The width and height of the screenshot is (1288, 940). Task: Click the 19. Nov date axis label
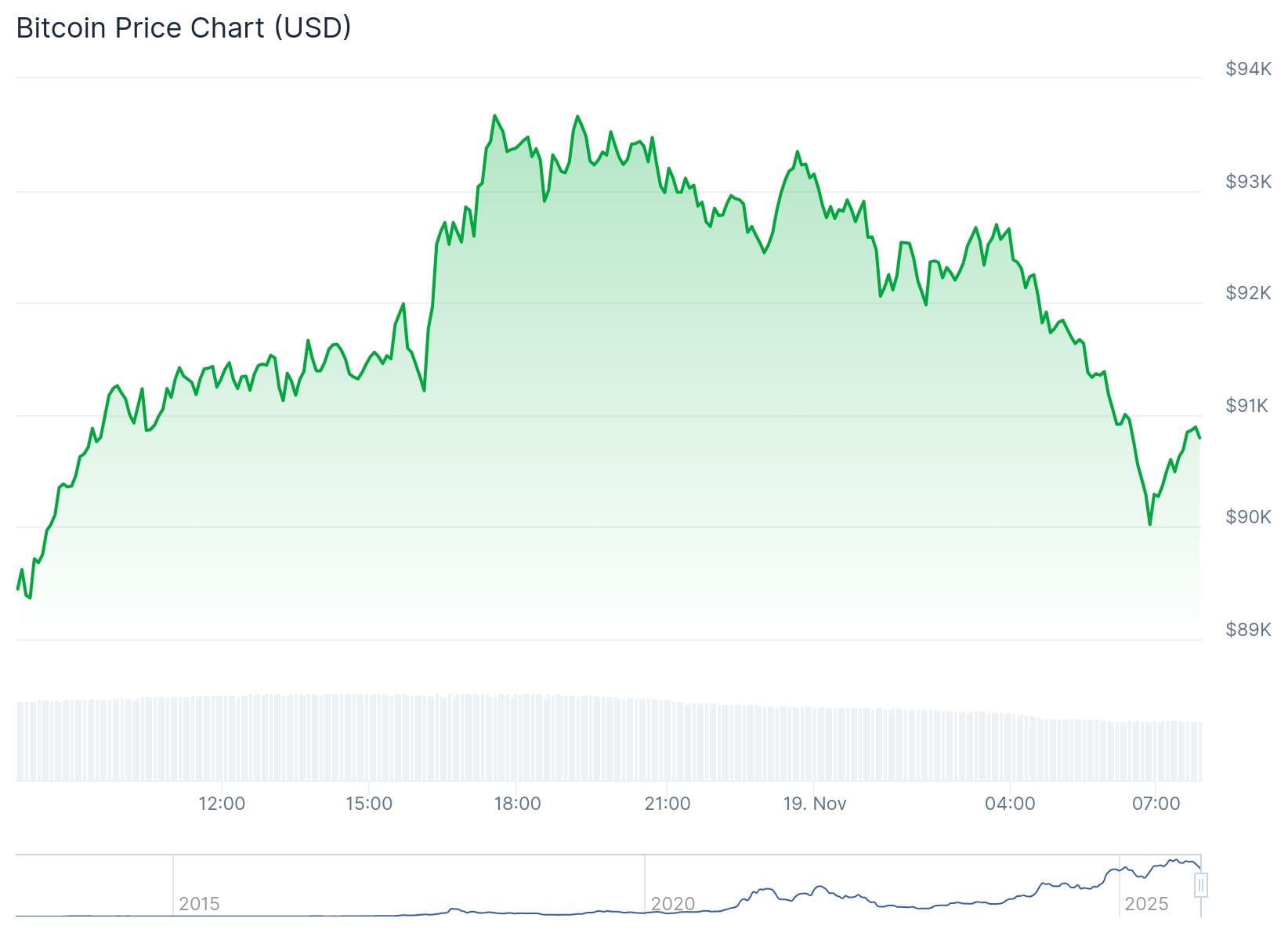pyautogui.click(x=815, y=804)
